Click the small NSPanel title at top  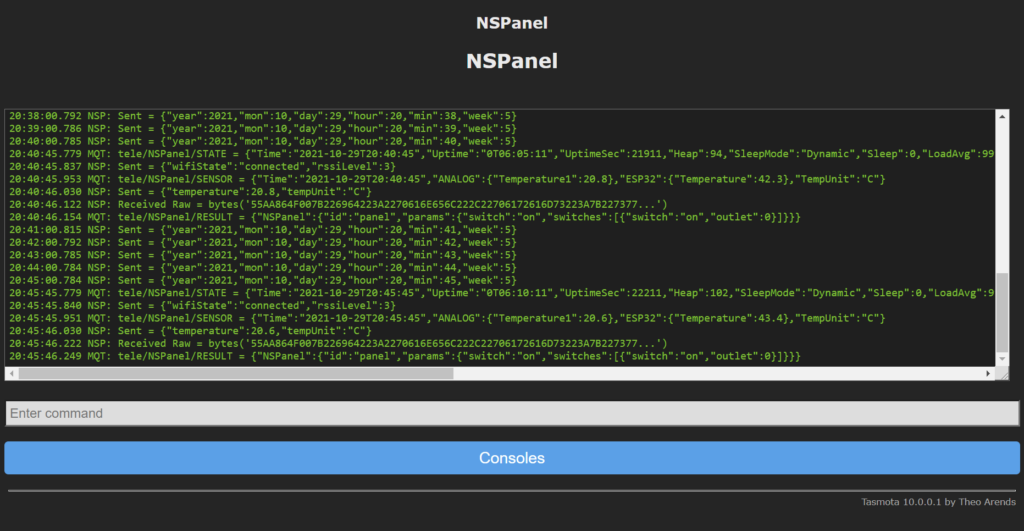pos(512,23)
